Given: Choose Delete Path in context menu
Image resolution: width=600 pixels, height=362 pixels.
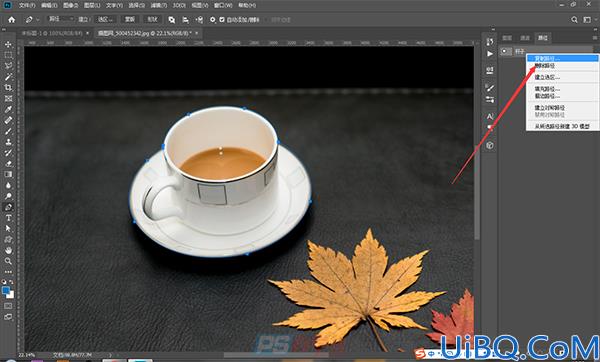Looking at the screenshot, I should tap(562, 66).
